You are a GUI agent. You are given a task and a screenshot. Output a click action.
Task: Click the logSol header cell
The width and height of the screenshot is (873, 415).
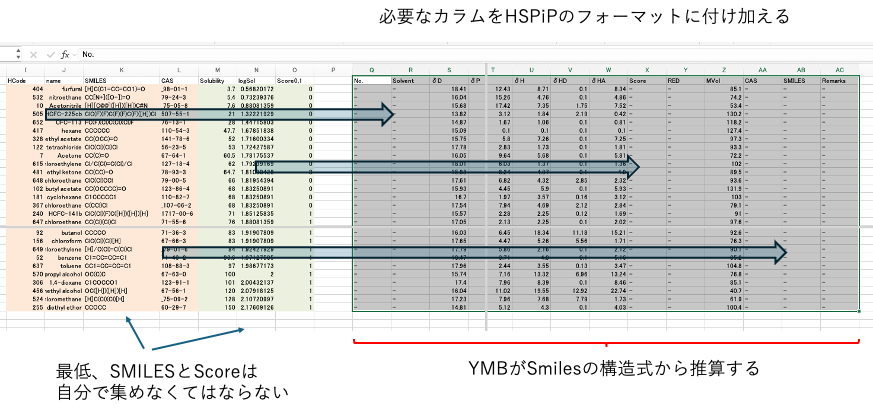coord(246,79)
